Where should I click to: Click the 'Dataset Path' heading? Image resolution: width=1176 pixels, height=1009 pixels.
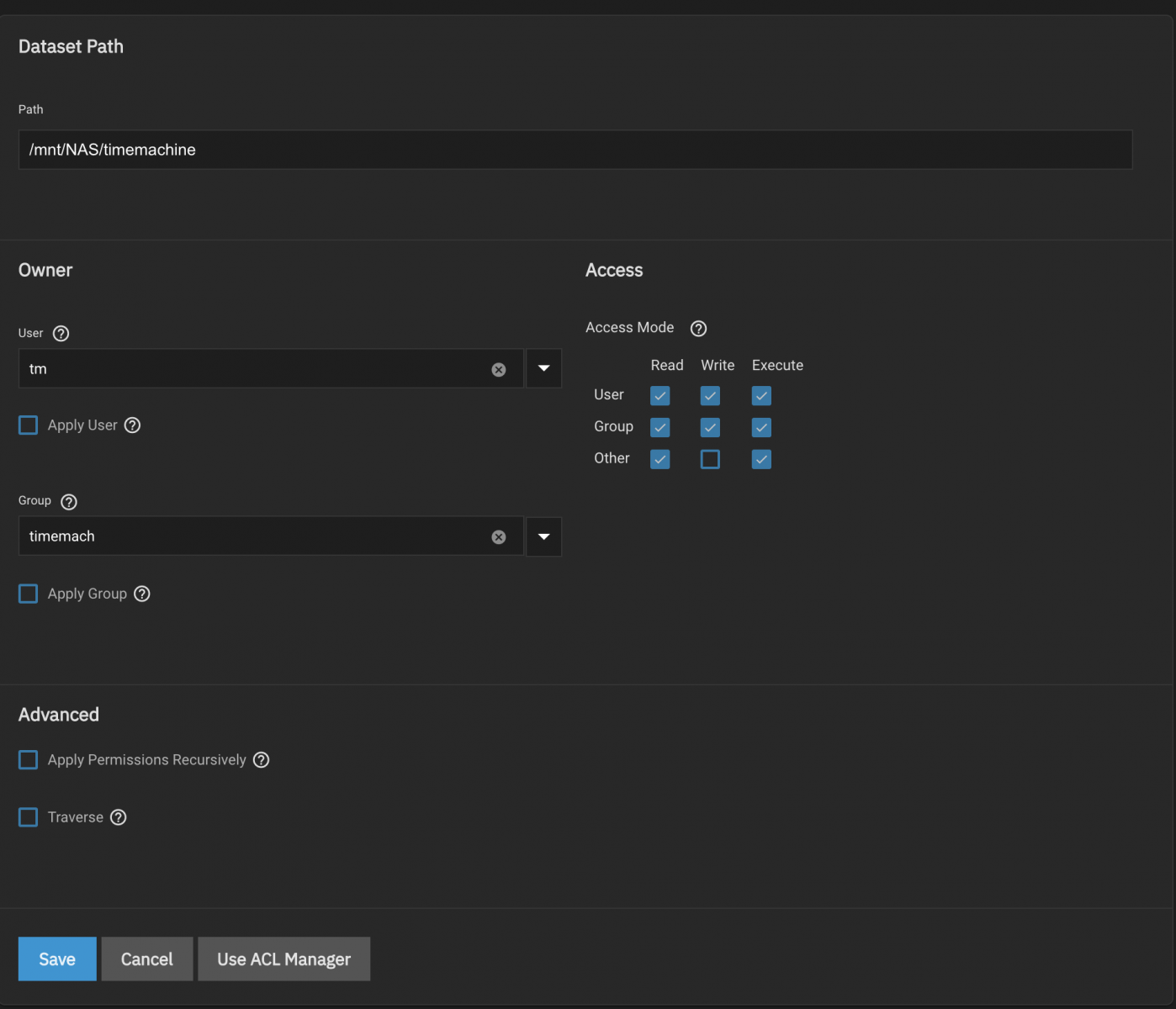71,47
